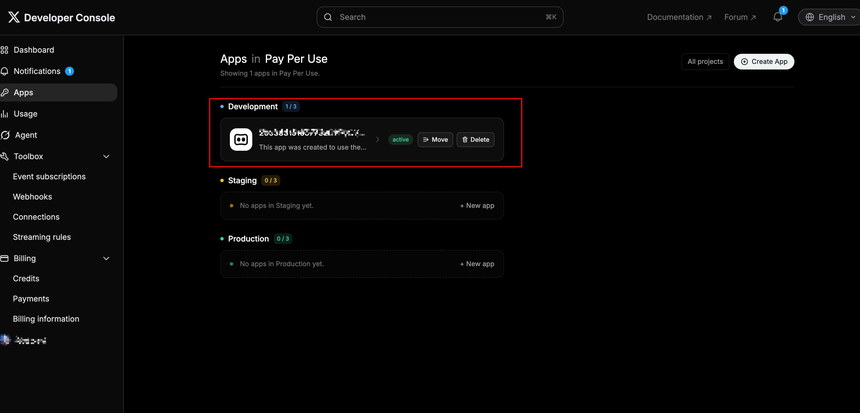Open the English language dropdown
860x413 pixels.
(x=829, y=17)
